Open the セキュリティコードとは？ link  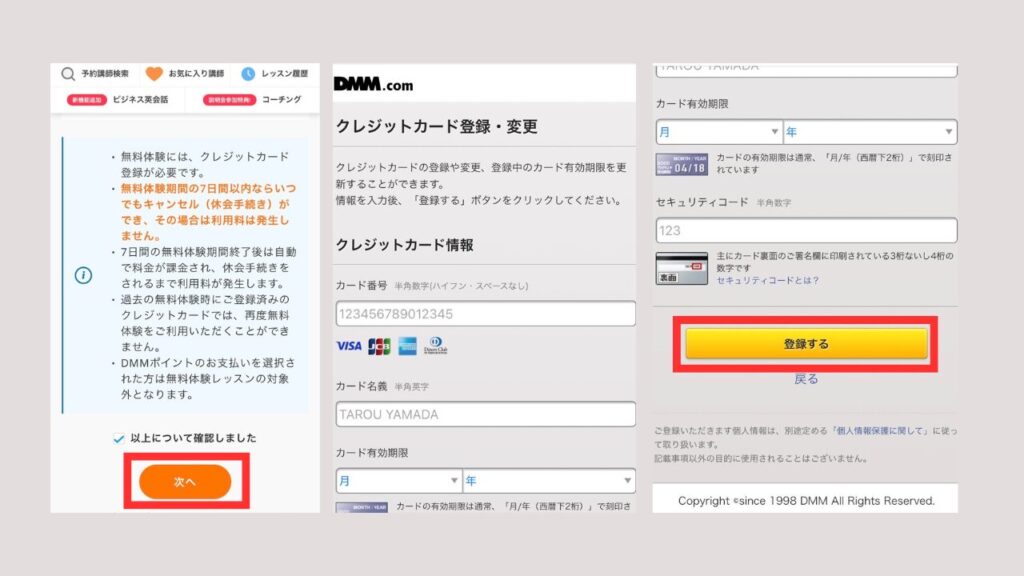pyautogui.click(x=767, y=280)
